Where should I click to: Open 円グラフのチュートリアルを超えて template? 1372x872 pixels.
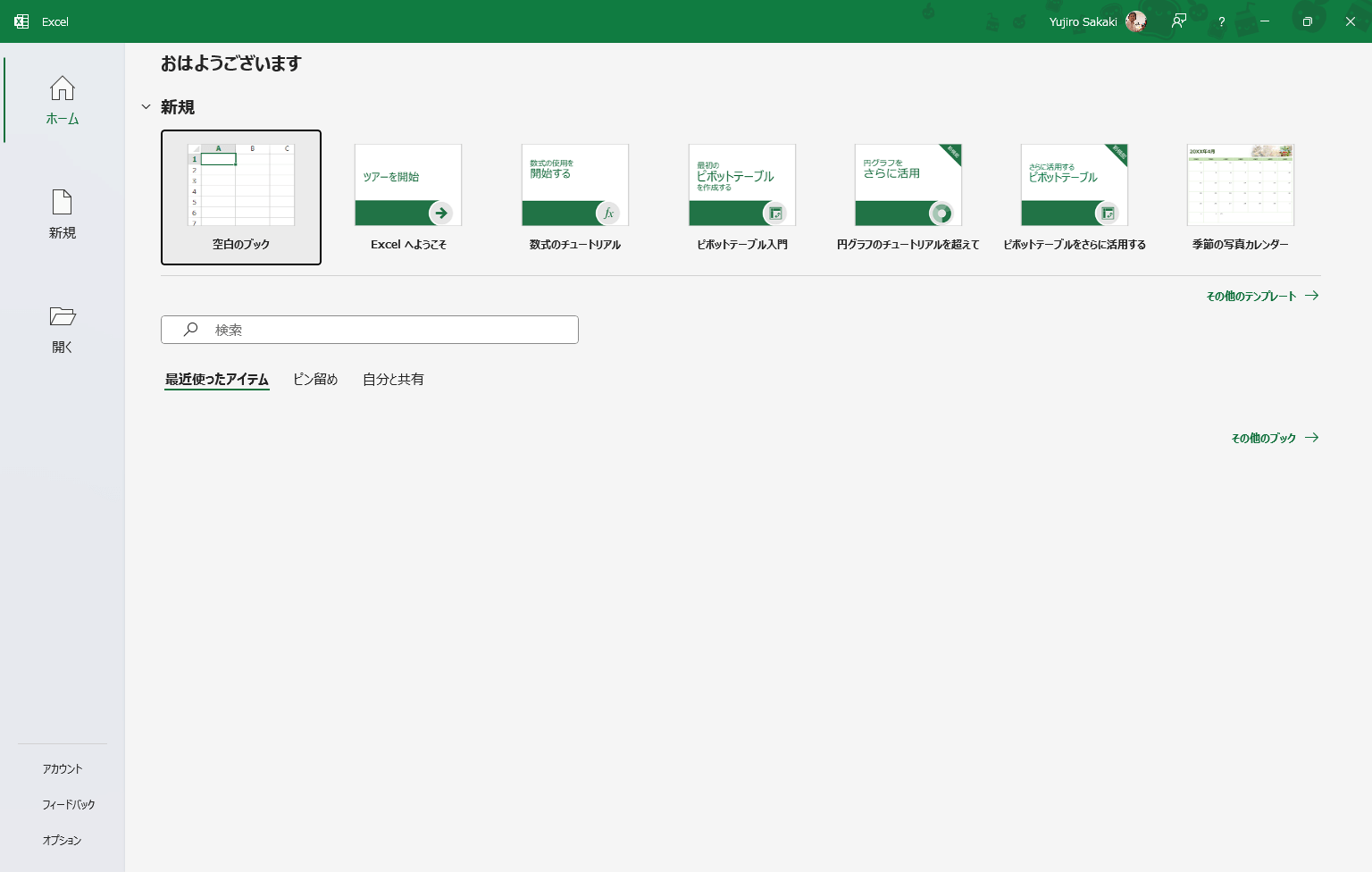click(908, 197)
